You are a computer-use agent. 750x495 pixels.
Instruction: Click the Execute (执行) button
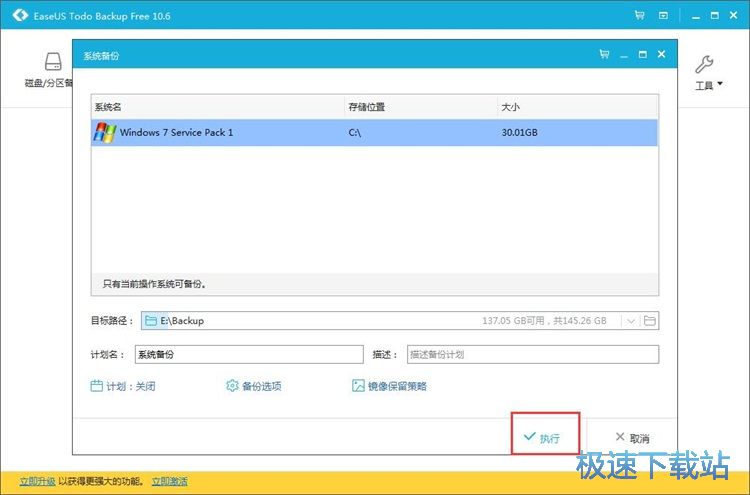click(545, 433)
